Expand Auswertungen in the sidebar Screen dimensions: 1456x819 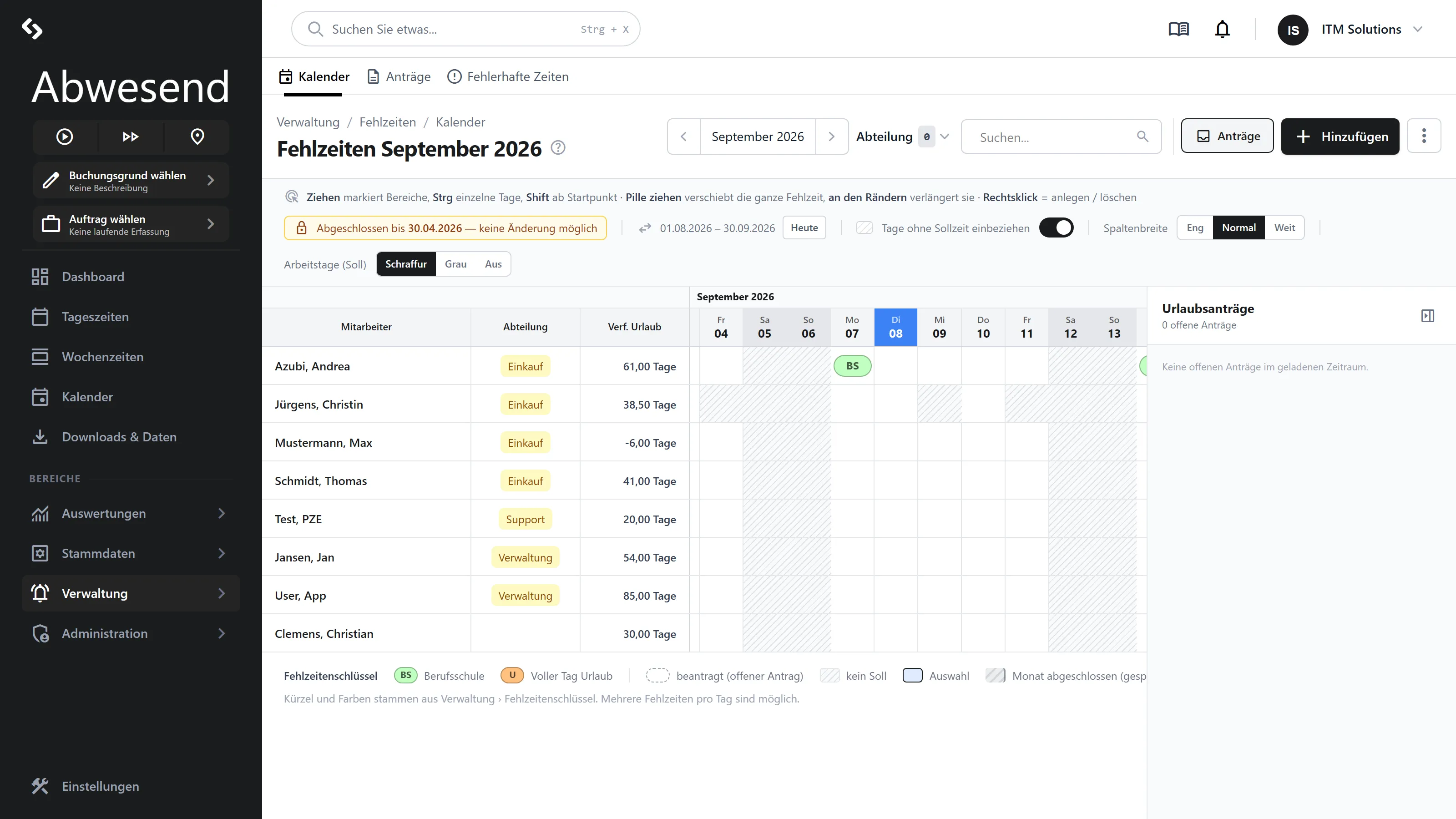tap(131, 513)
